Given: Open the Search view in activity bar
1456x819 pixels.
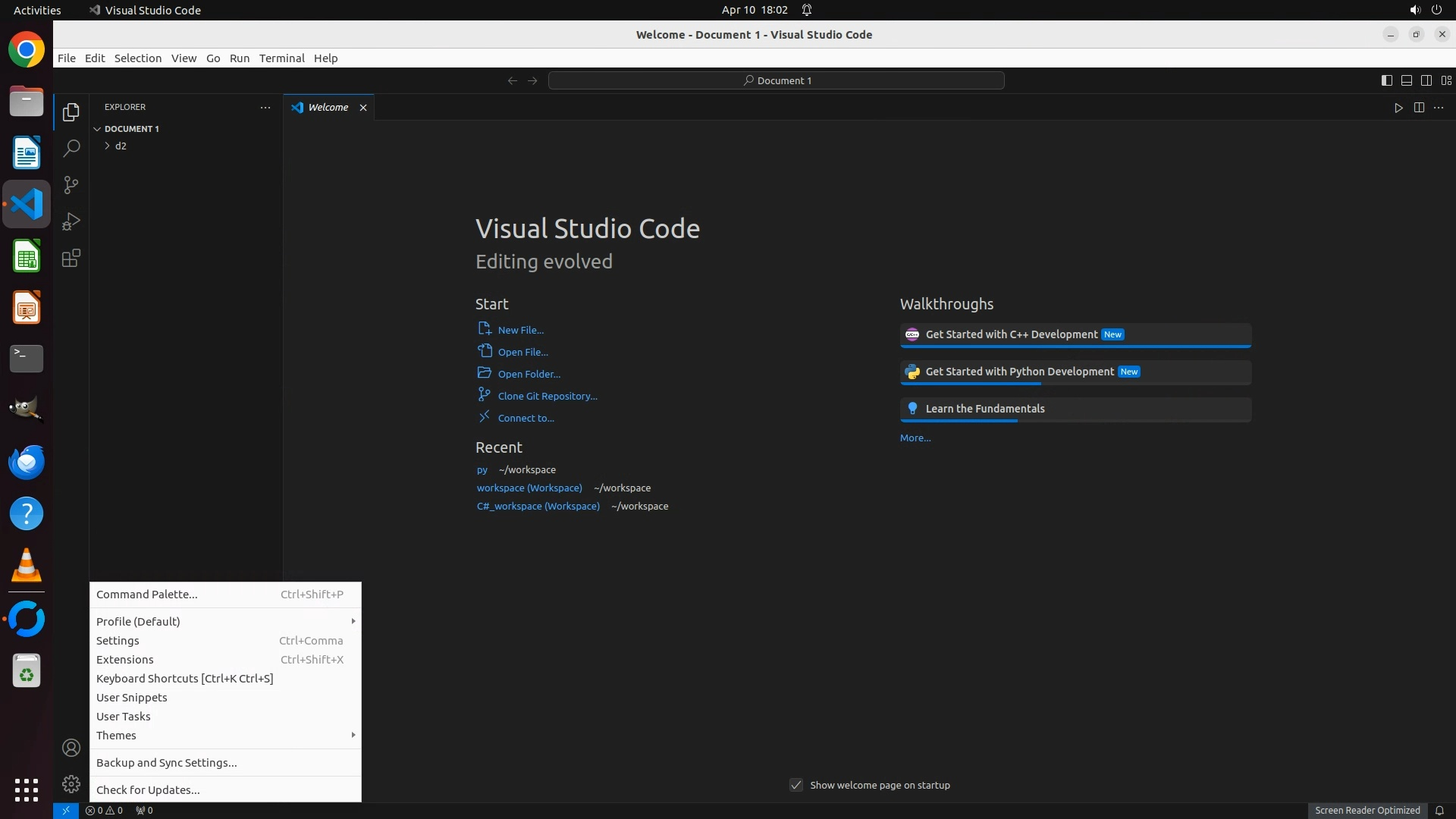Looking at the screenshot, I should (71, 148).
